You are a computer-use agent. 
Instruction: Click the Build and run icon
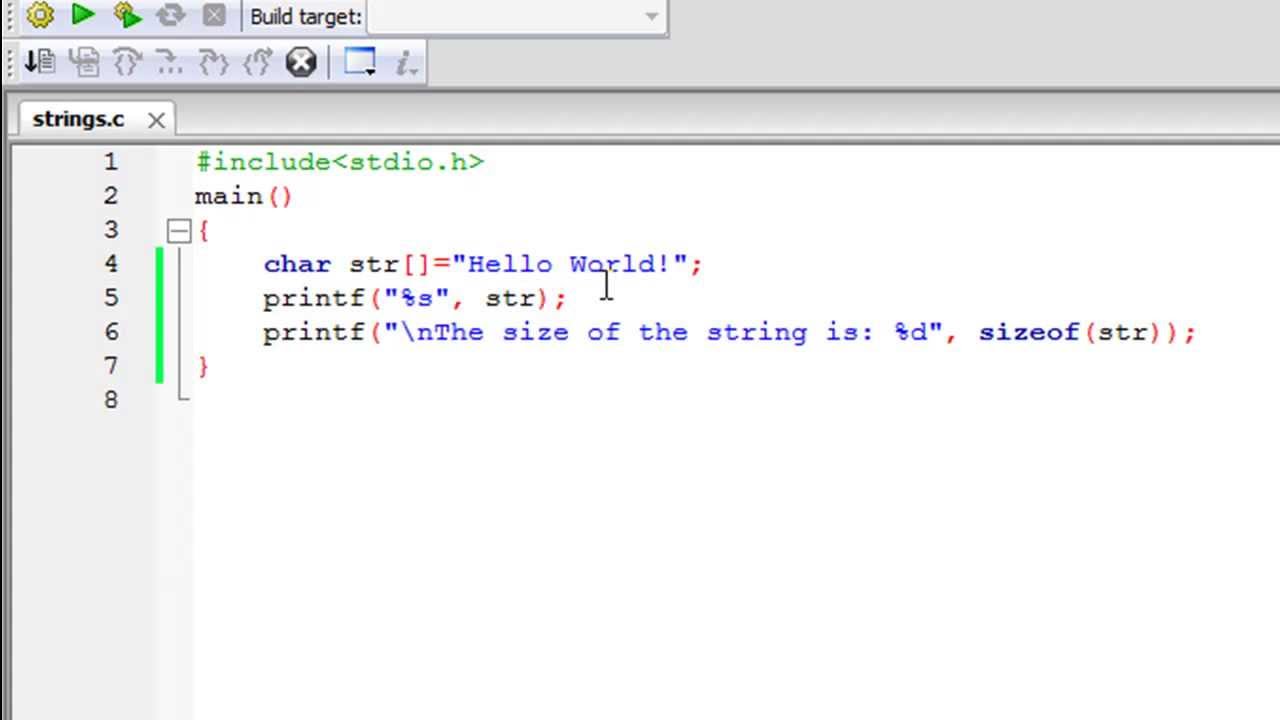(x=127, y=15)
